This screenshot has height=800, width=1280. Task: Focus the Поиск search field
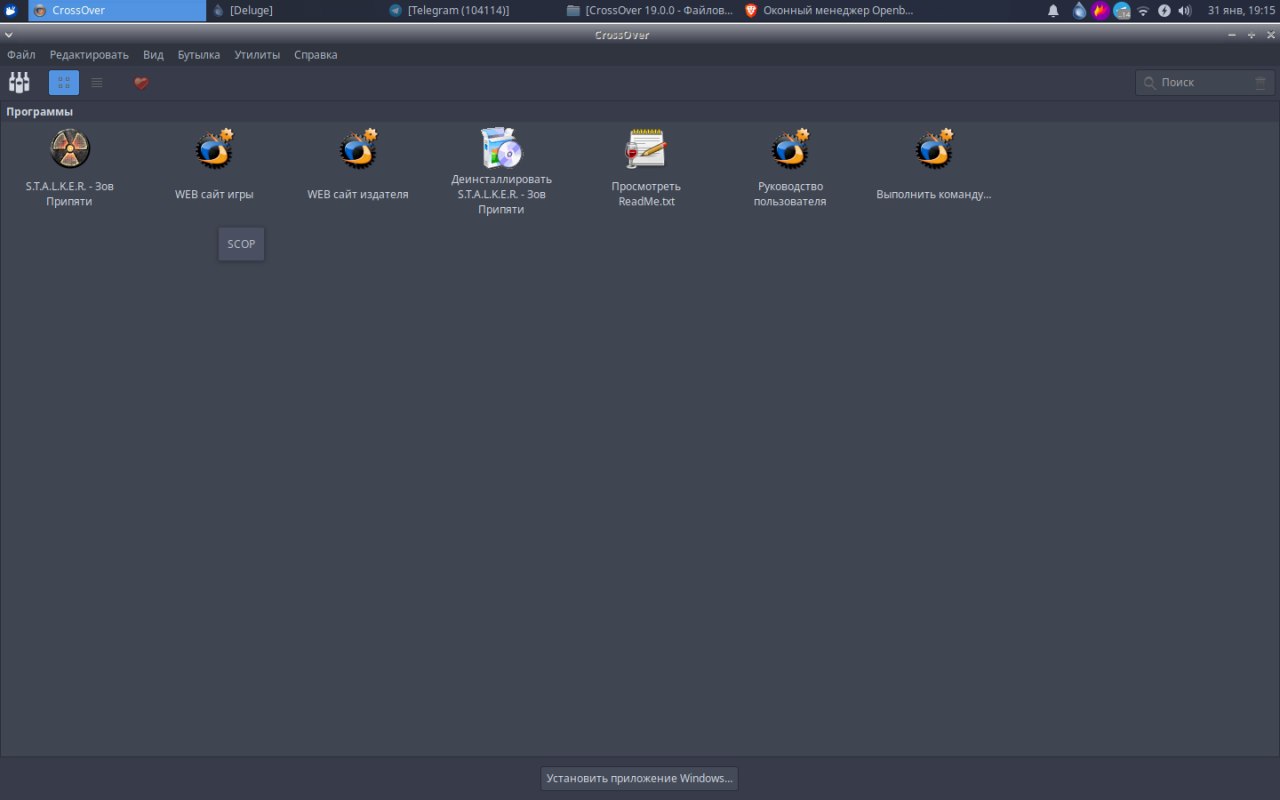point(1204,83)
